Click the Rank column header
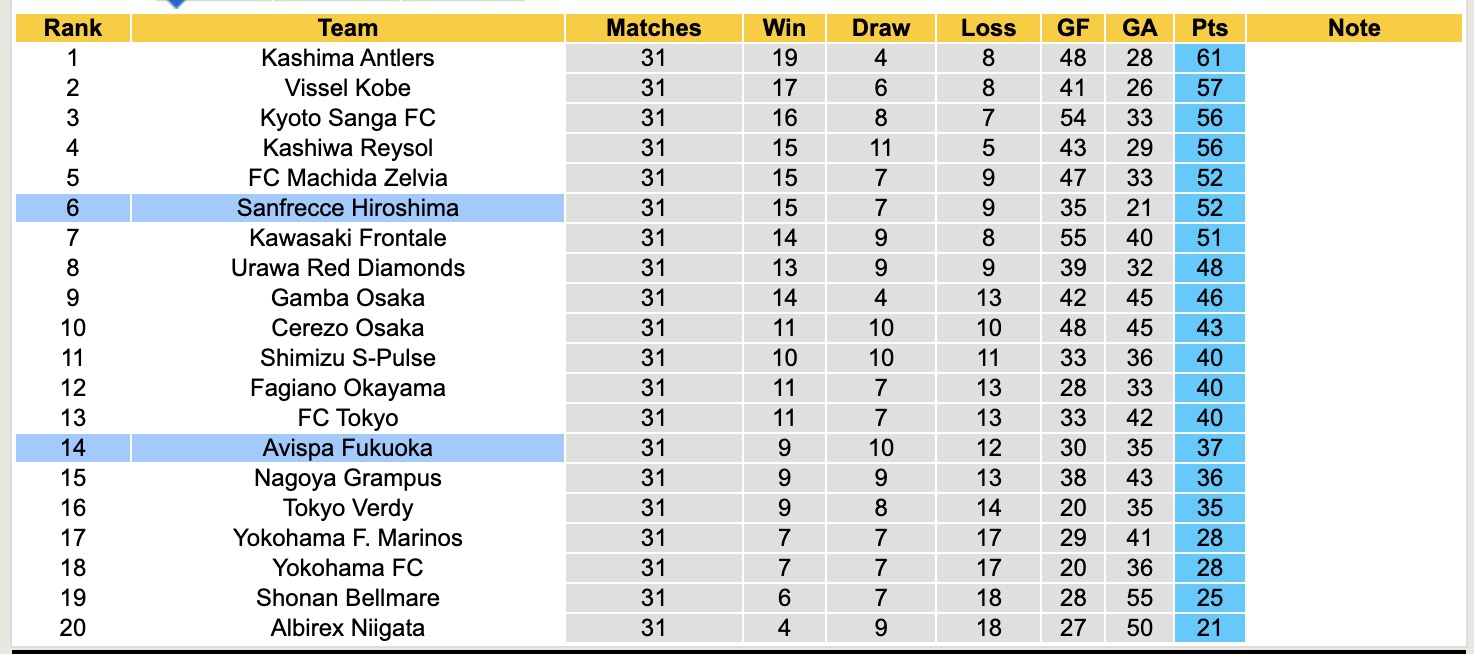The height and width of the screenshot is (654, 1474). click(73, 28)
